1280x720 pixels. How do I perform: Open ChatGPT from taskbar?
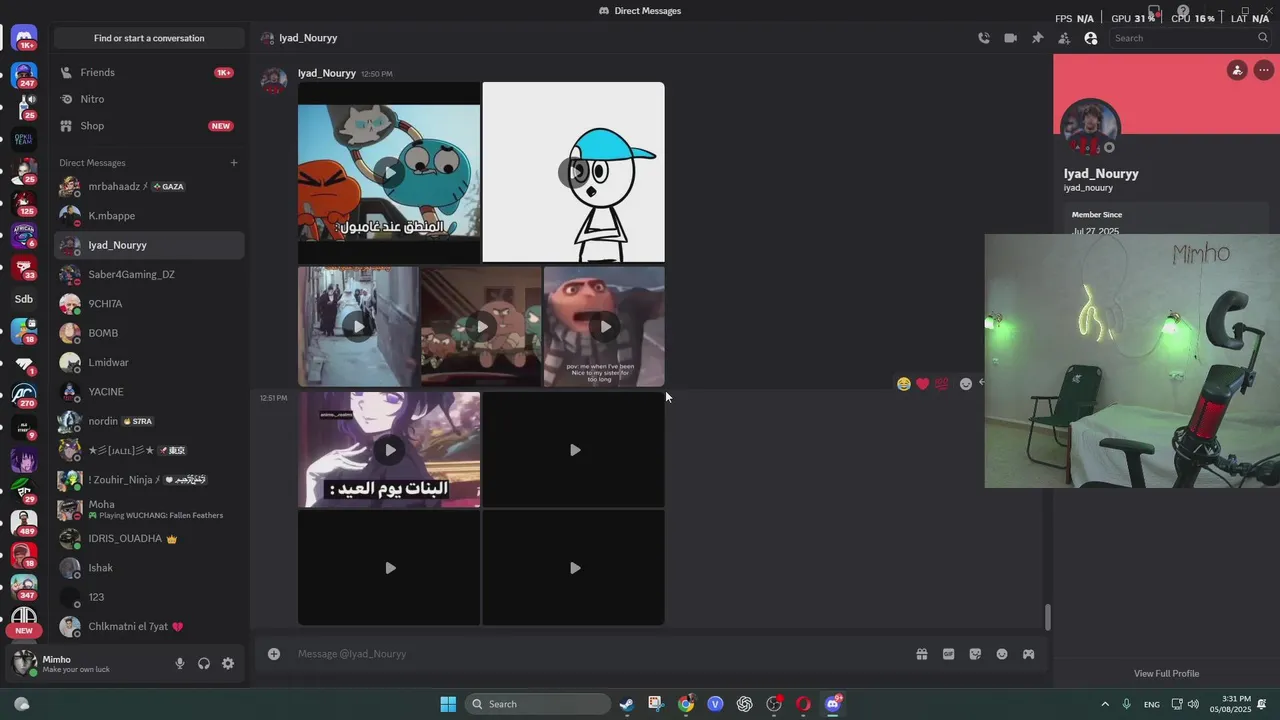[745, 704]
